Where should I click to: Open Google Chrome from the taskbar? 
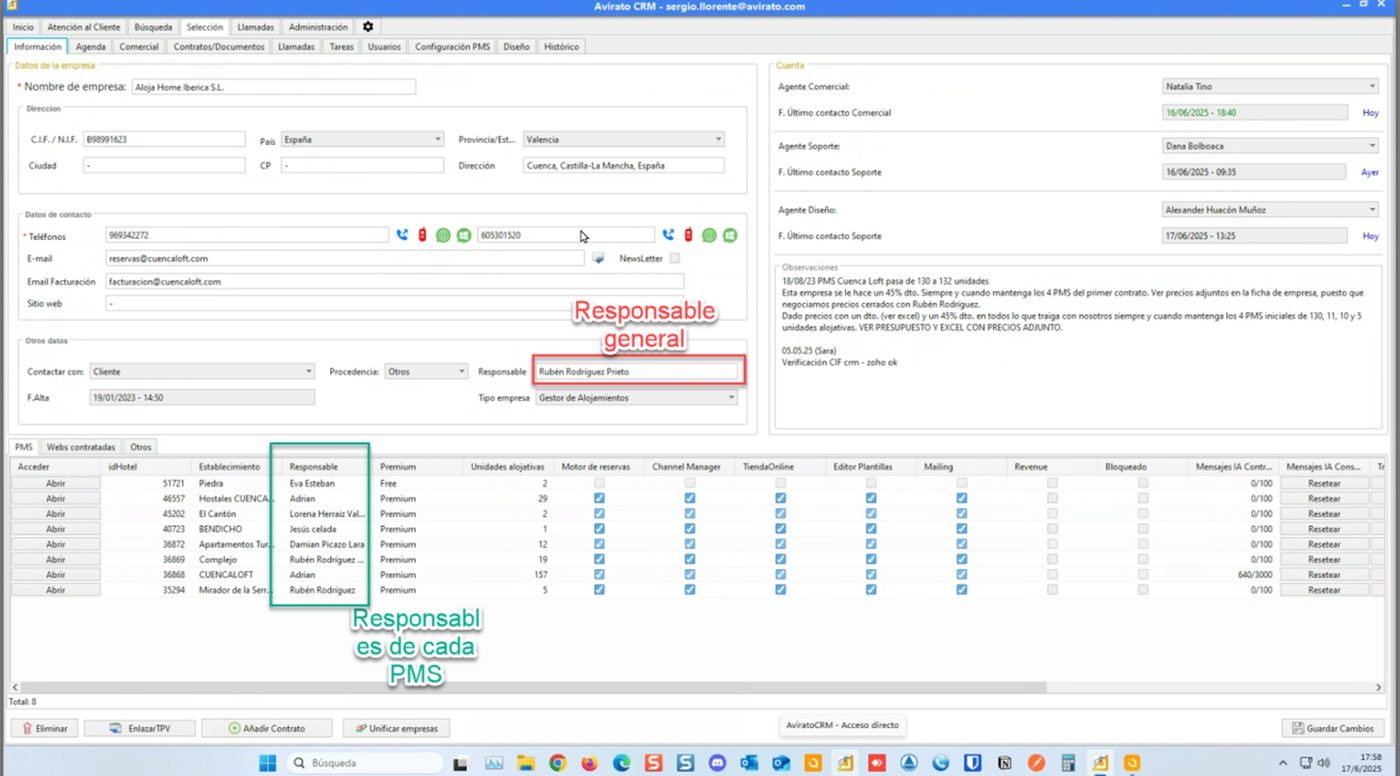557,763
